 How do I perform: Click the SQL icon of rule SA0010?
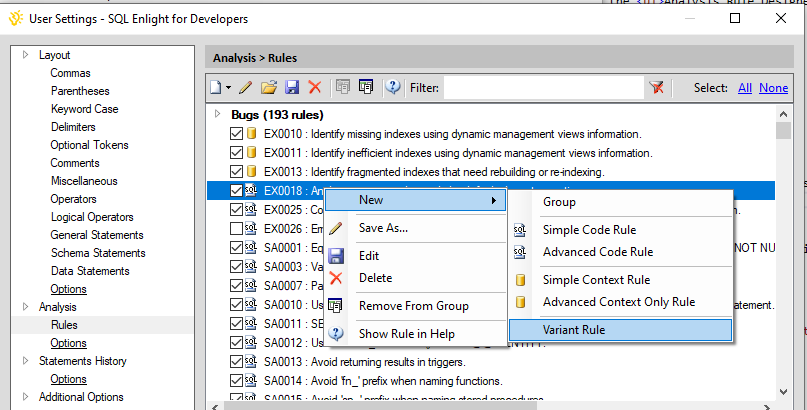coord(251,305)
